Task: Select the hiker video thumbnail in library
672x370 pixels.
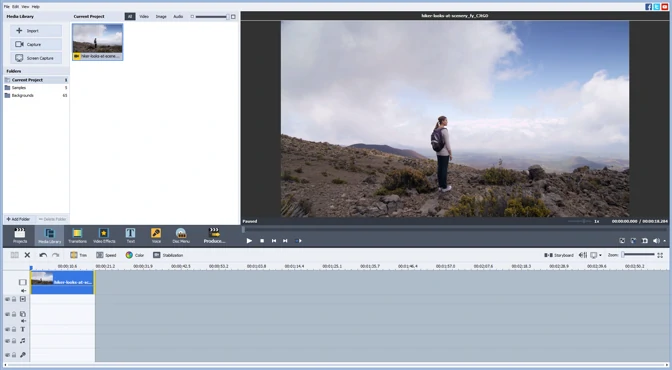Action: point(98,42)
